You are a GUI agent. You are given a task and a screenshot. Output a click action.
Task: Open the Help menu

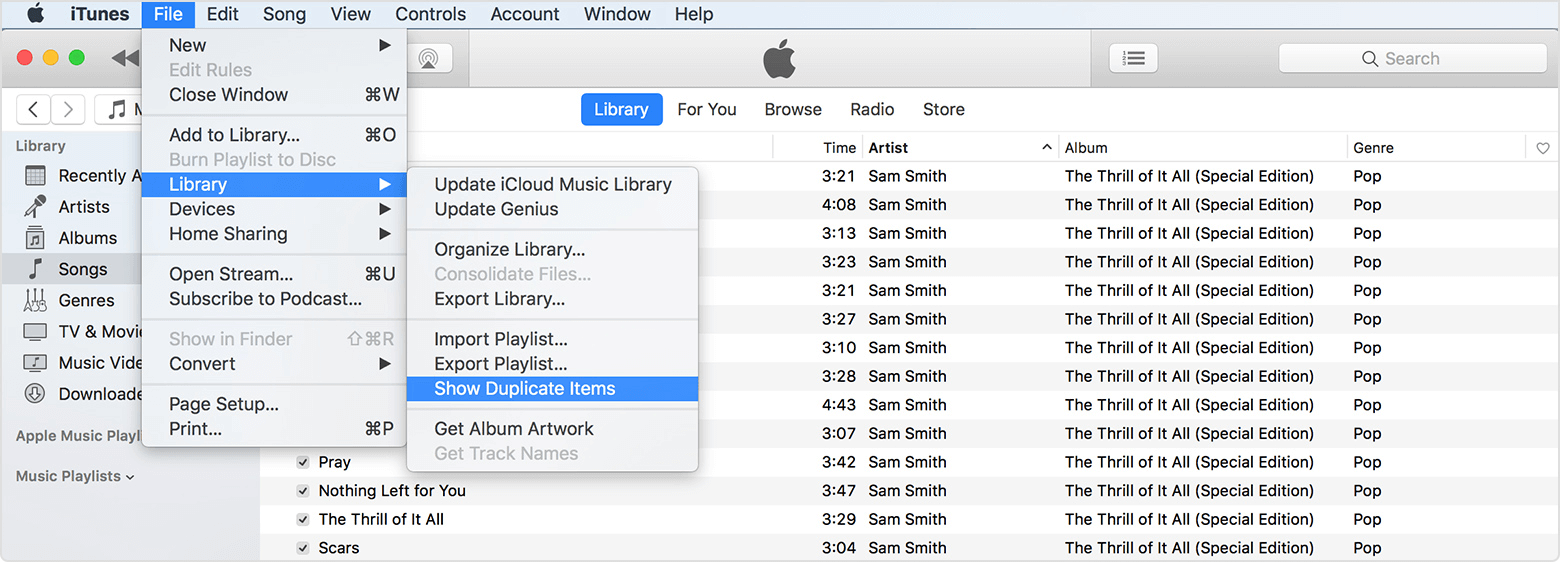(694, 14)
